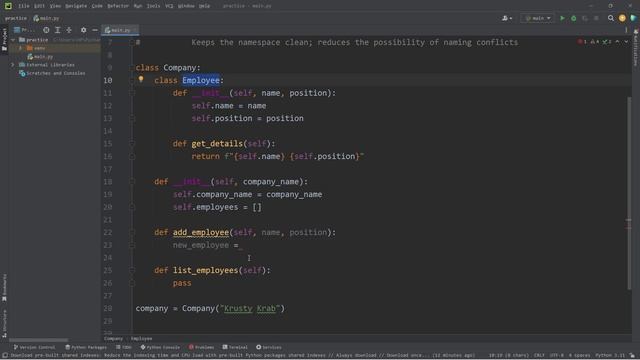Click the tool window quick access status icon

coord(4,356)
